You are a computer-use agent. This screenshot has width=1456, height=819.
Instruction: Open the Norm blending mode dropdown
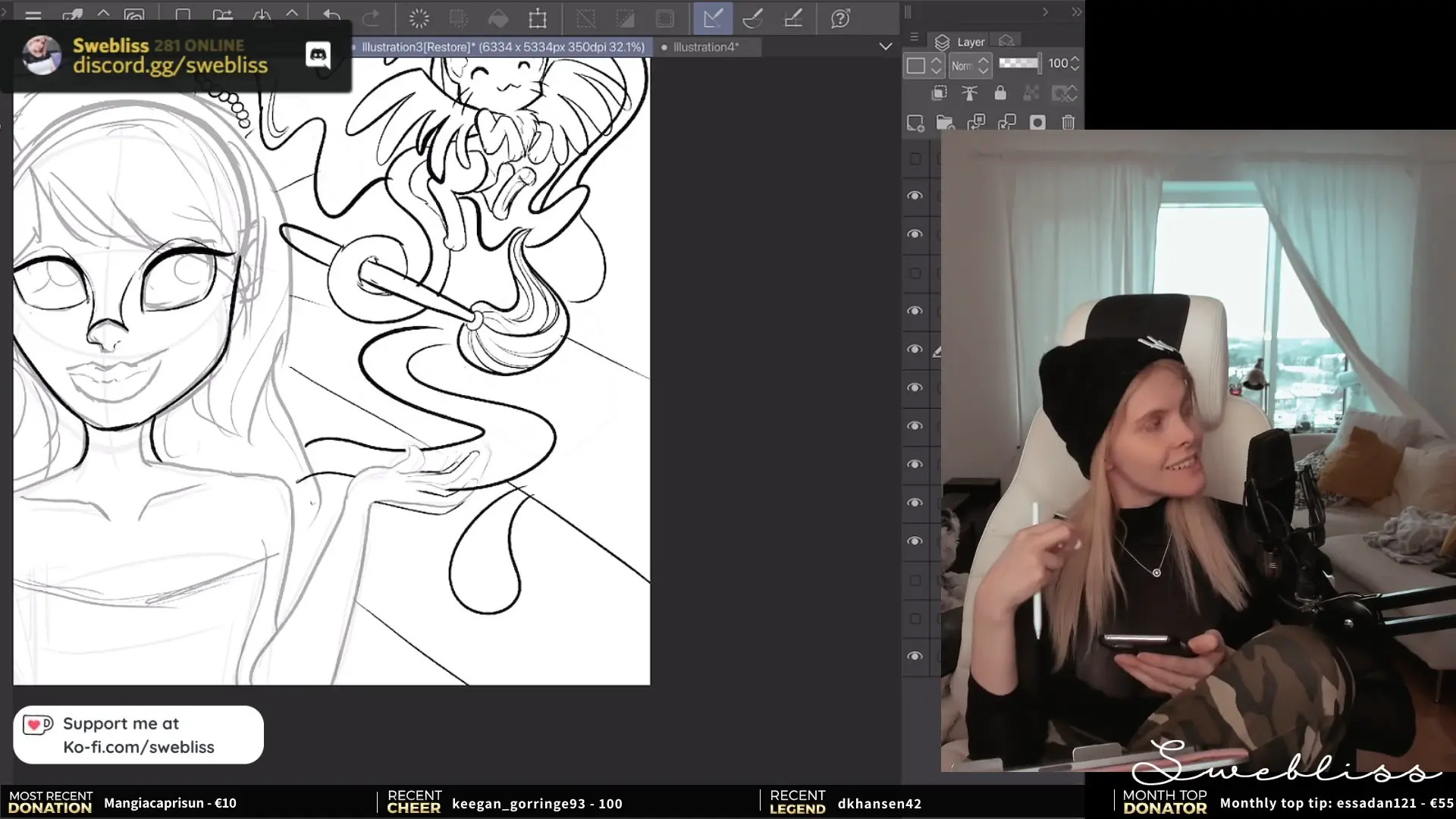click(x=971, y=65)
